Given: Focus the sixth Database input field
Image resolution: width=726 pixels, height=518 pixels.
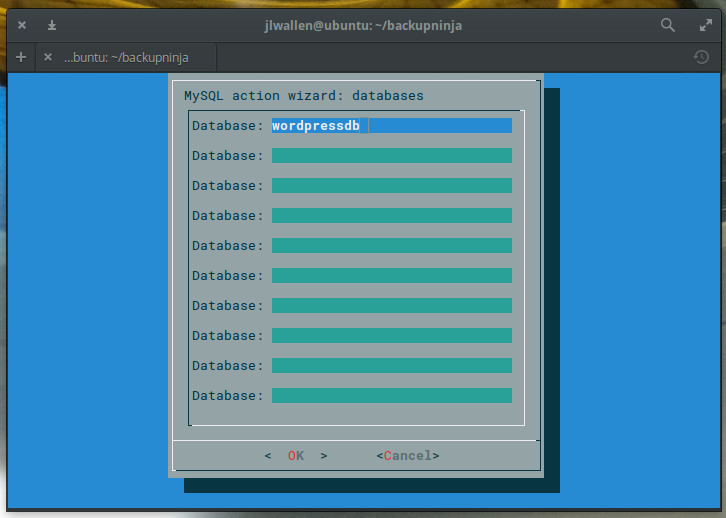Looking at the screenshot, I should (391, 276).
